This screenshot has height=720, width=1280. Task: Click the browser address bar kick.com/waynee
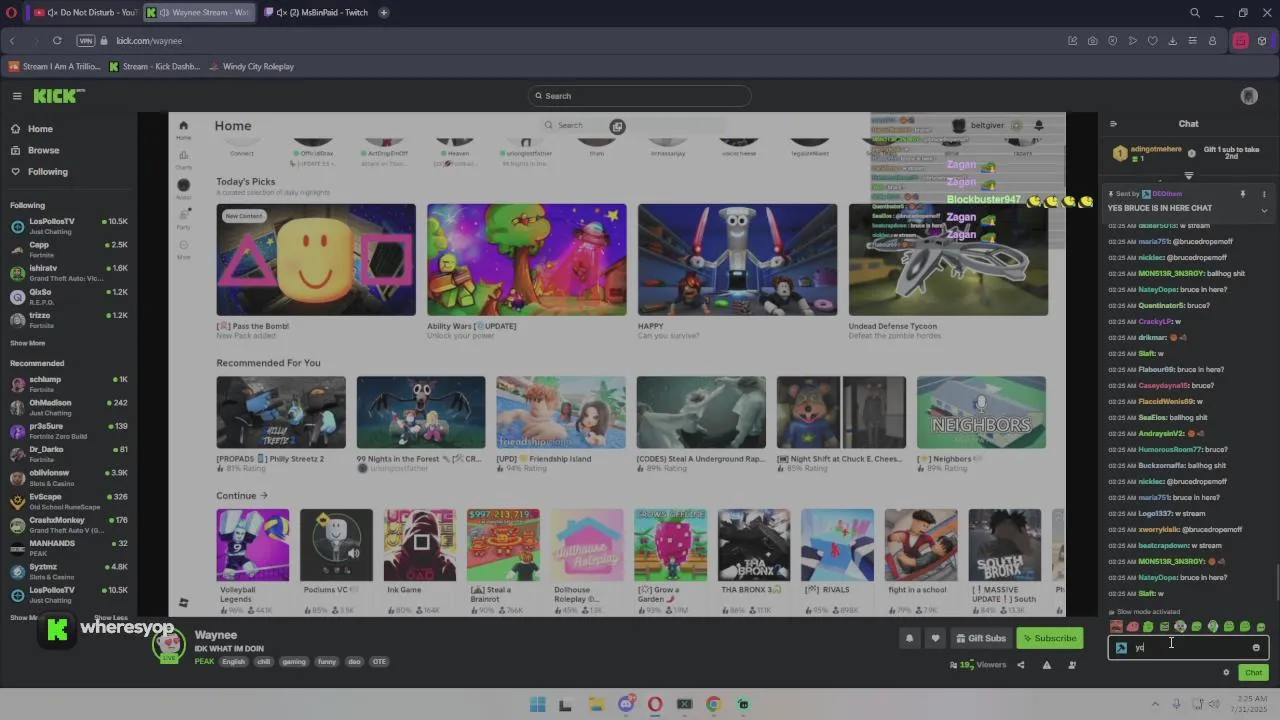tap(149, 41)
